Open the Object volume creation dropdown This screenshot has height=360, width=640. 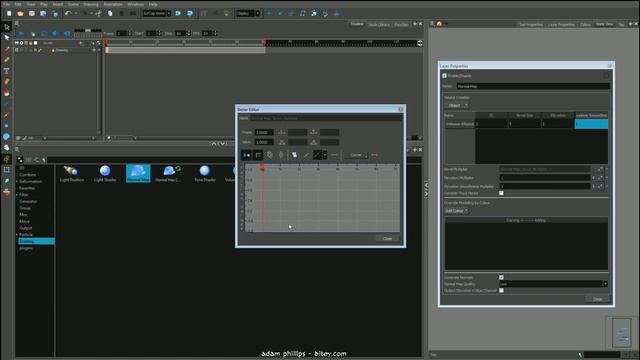click(x=457, y=106)
